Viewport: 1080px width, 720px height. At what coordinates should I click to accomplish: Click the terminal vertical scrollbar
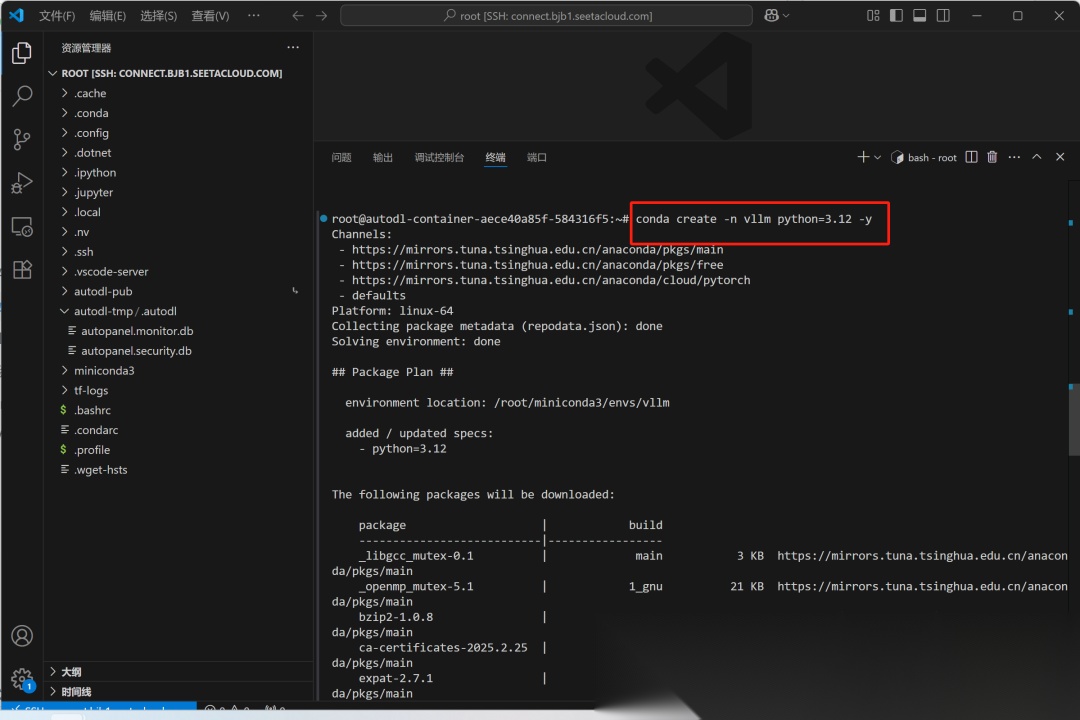1074,420
